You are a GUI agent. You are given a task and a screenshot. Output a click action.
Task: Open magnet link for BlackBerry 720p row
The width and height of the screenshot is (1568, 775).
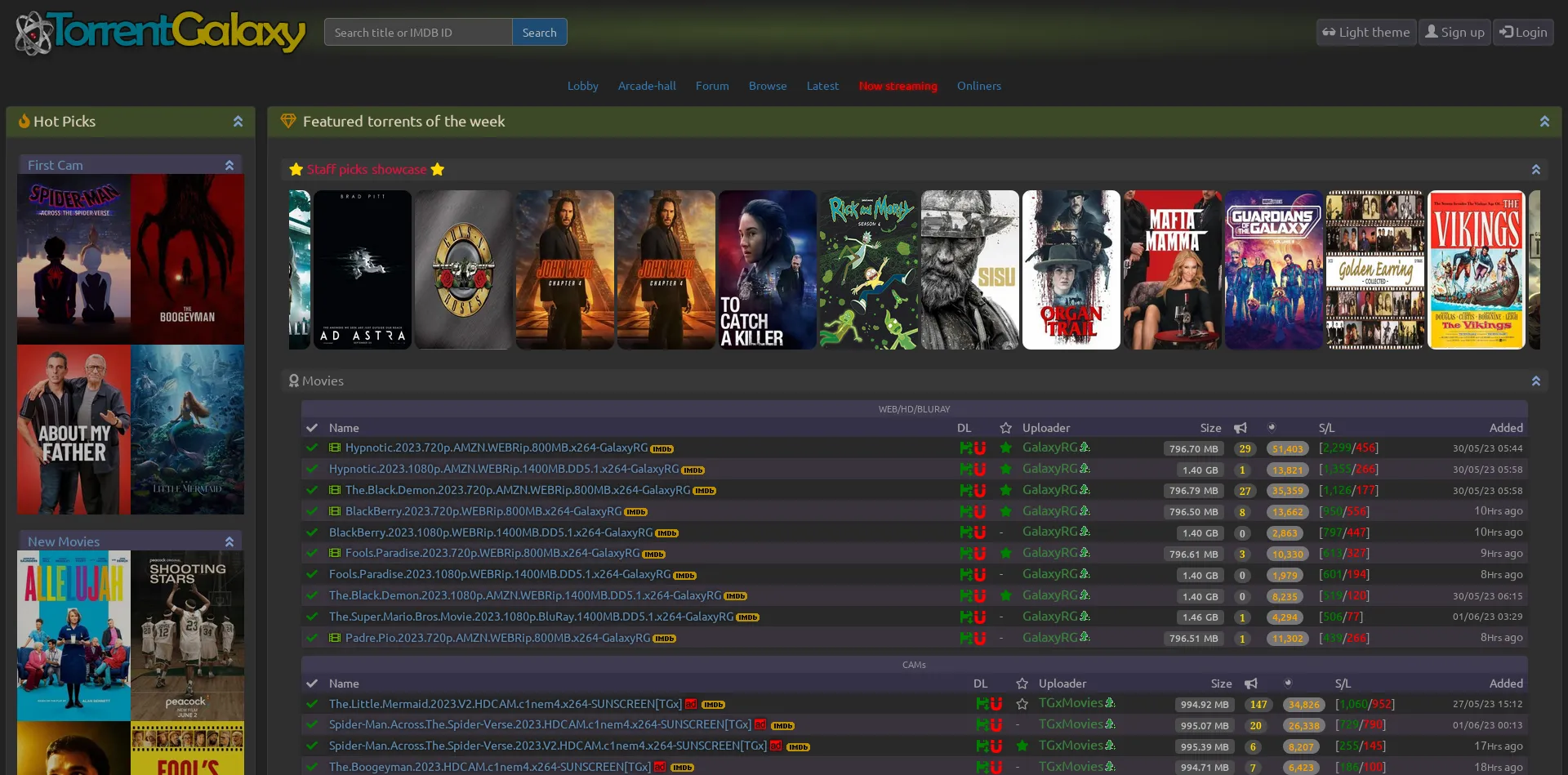point(980,511)
